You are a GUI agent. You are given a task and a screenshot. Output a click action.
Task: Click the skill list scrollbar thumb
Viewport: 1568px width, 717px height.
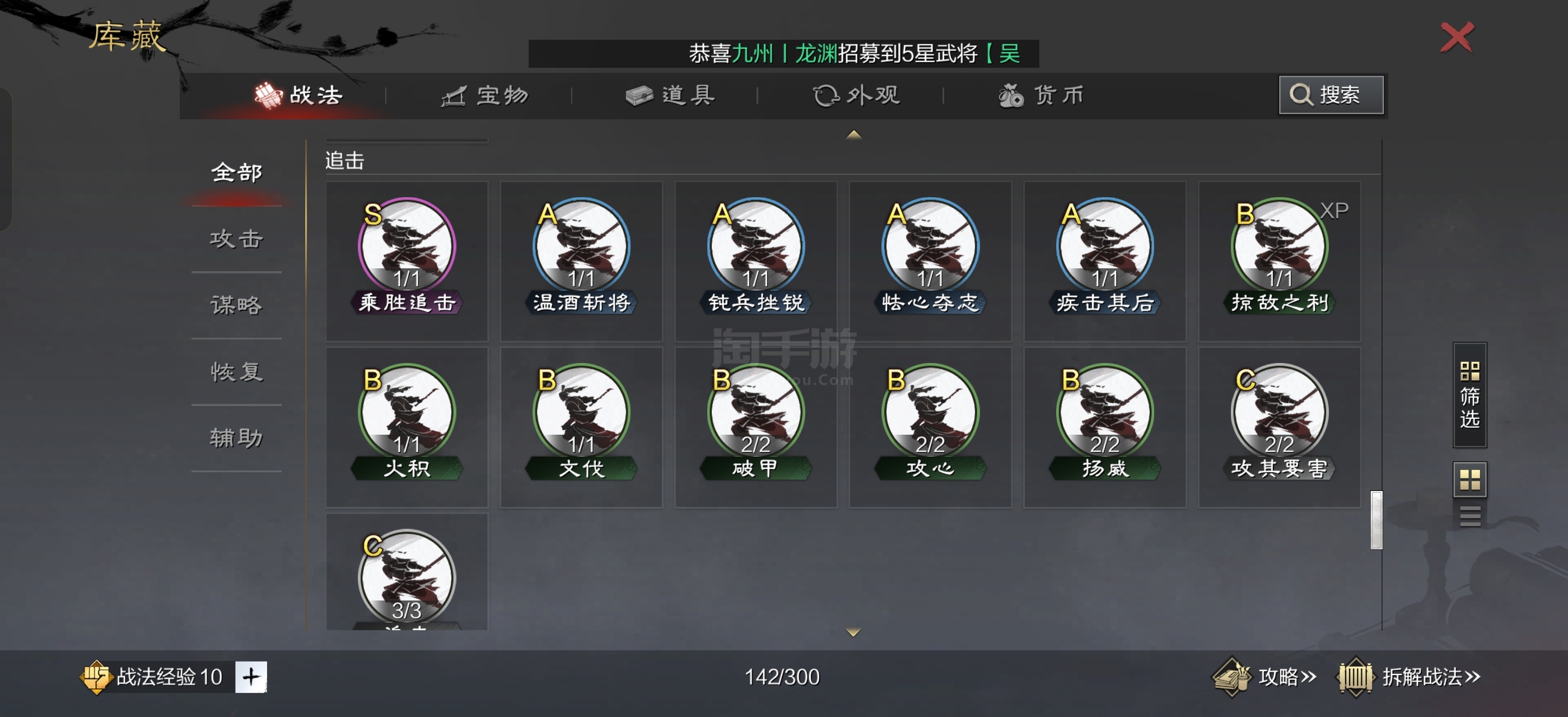pos(1376,520)
